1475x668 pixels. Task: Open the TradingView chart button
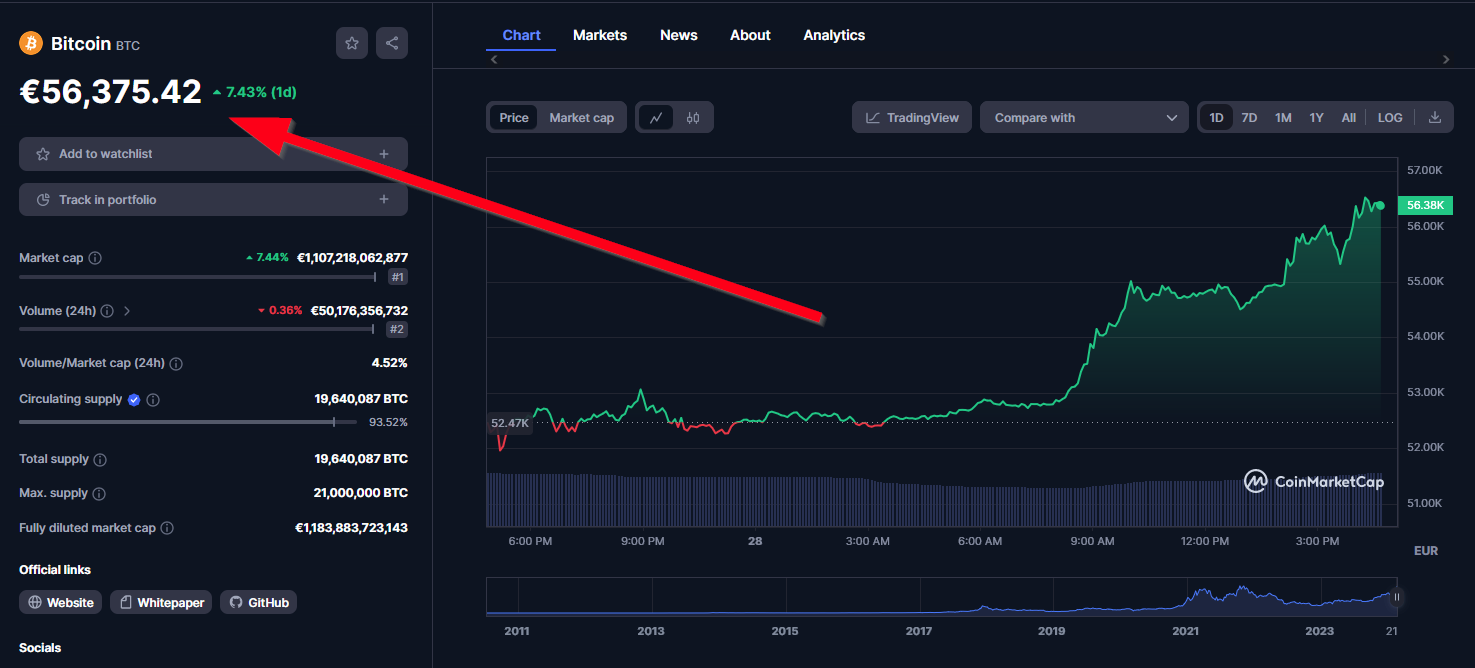tap(912, 118)
